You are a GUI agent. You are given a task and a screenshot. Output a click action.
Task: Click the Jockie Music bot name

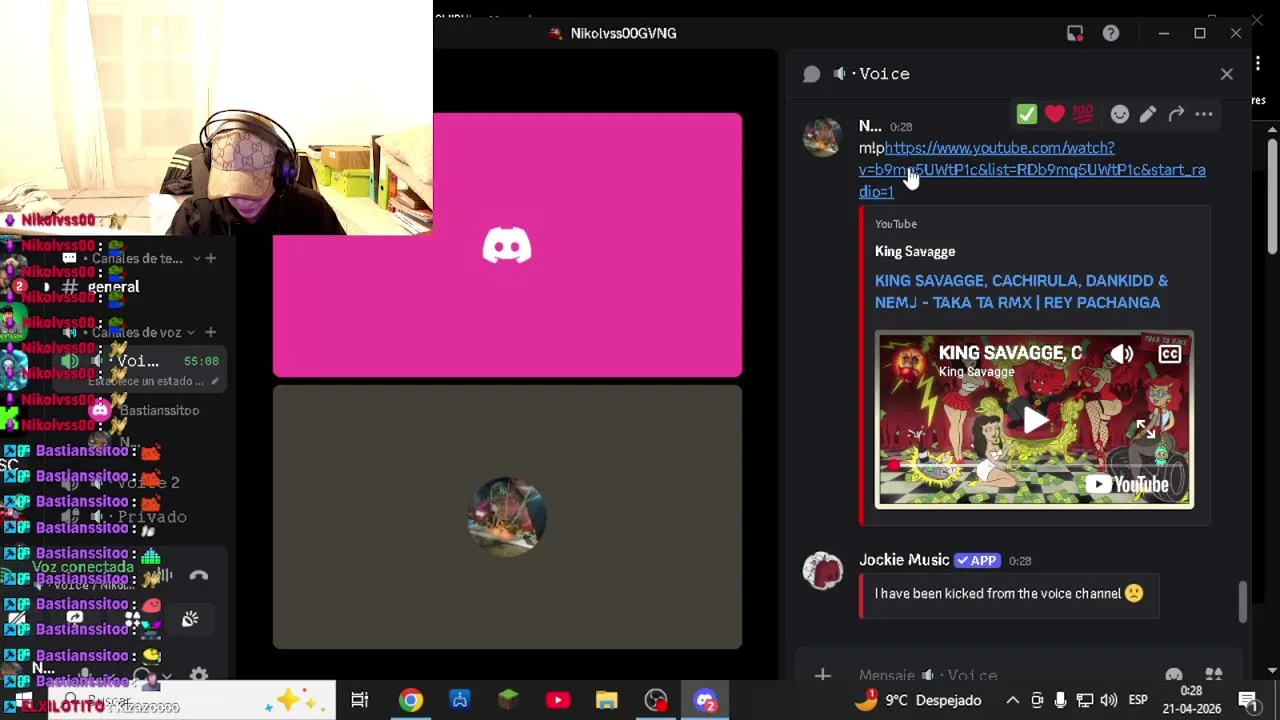click(904, 560)
